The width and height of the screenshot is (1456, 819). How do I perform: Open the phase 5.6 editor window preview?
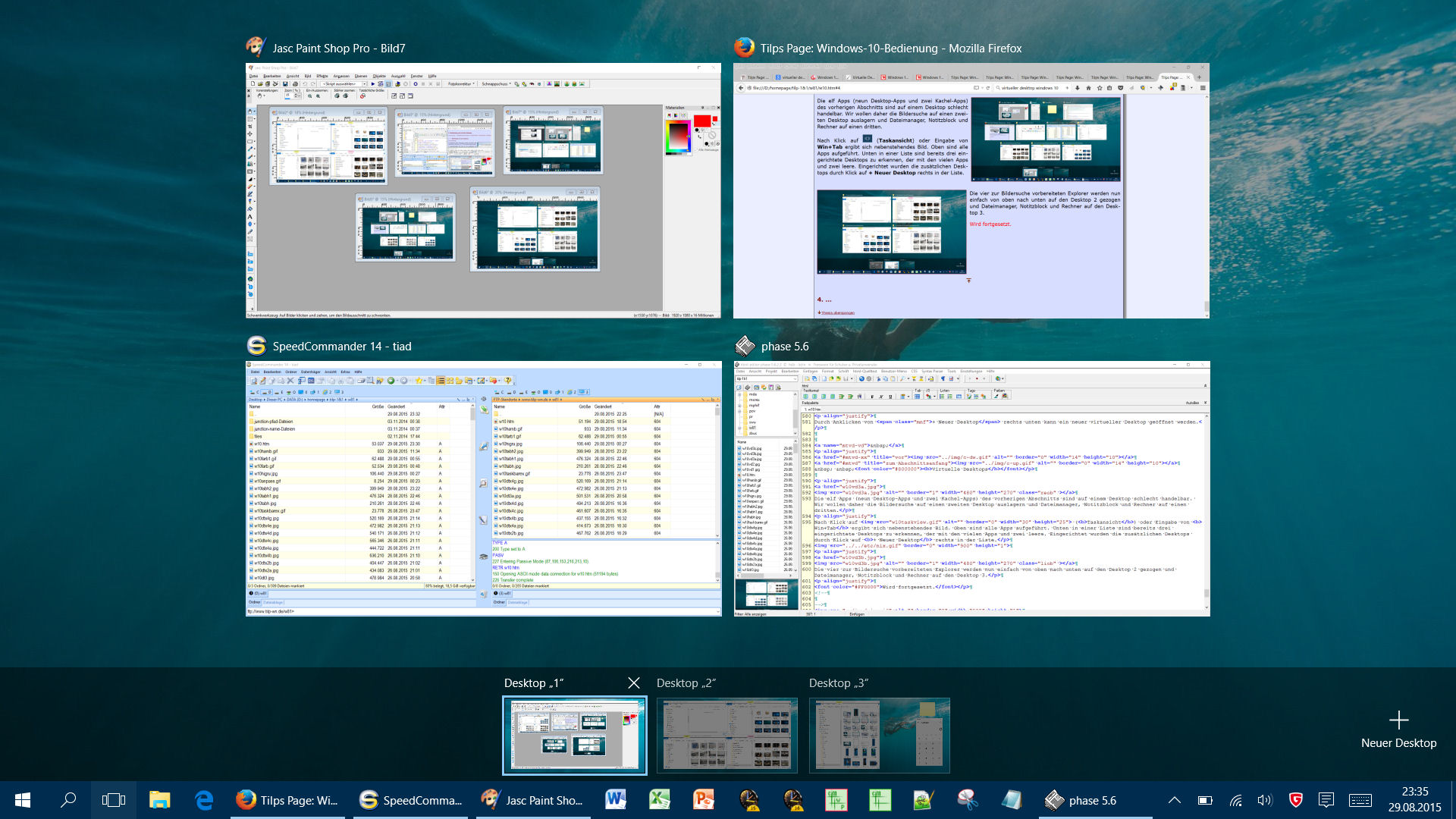[971, 488]
